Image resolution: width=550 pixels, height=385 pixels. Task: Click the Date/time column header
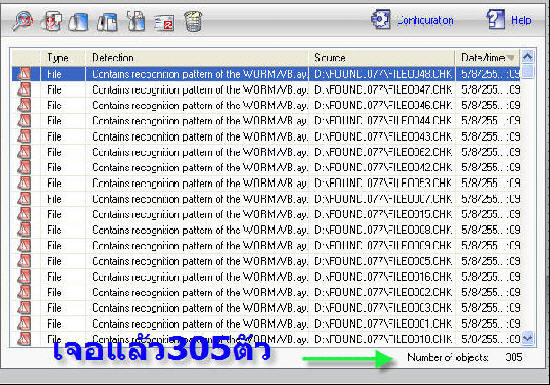[487, 58]
